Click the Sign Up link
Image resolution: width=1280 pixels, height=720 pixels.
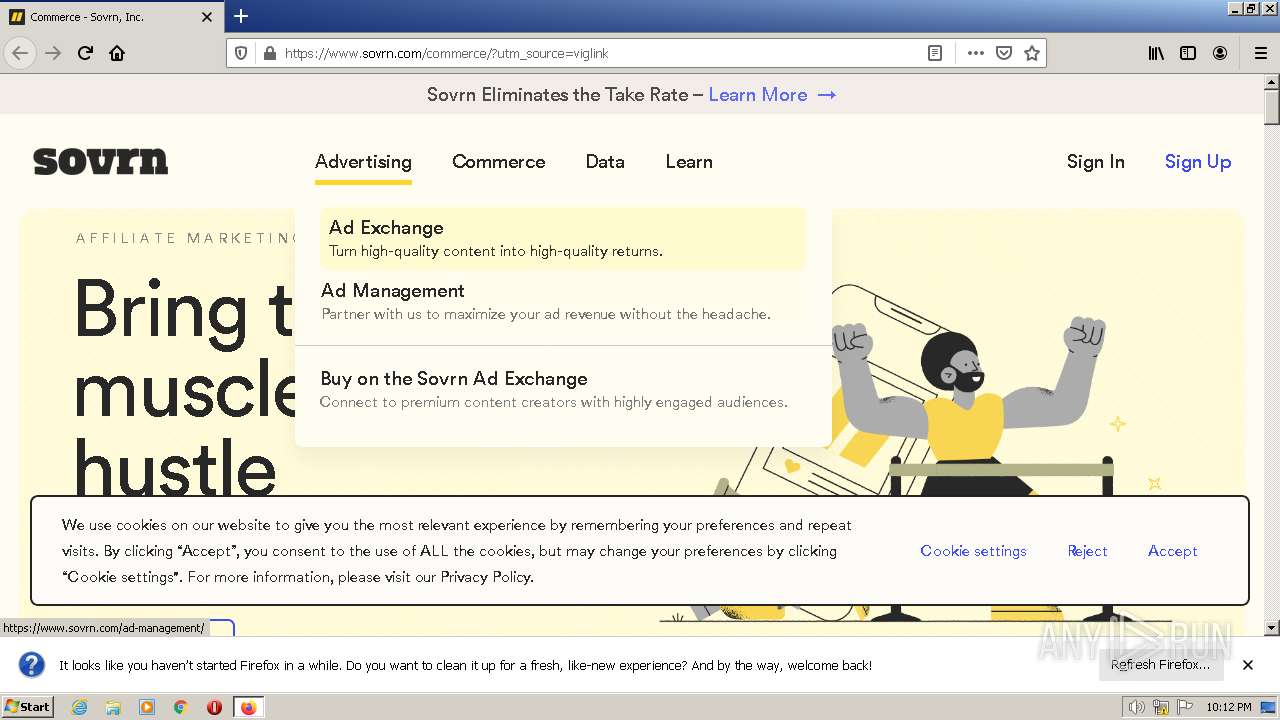pos(1197,162)
